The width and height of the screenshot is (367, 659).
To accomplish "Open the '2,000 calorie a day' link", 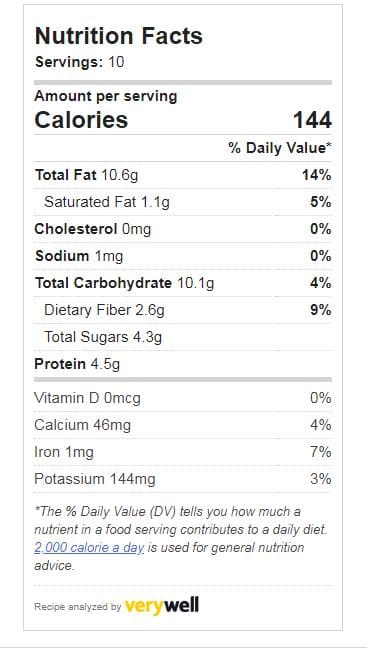I will pyautogui.click(x=89, y=548).
